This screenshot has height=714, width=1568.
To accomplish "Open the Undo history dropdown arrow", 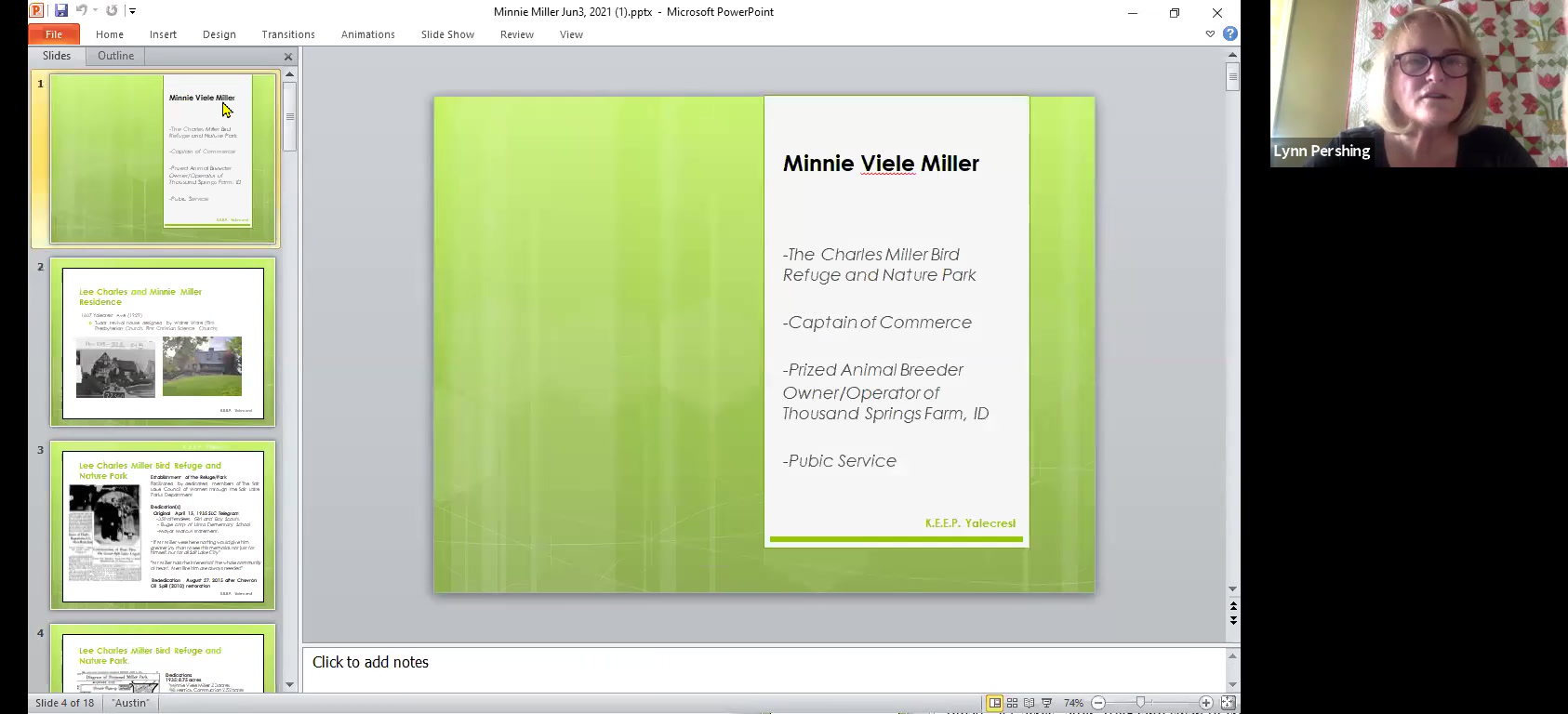I will [x=95, y=11].
